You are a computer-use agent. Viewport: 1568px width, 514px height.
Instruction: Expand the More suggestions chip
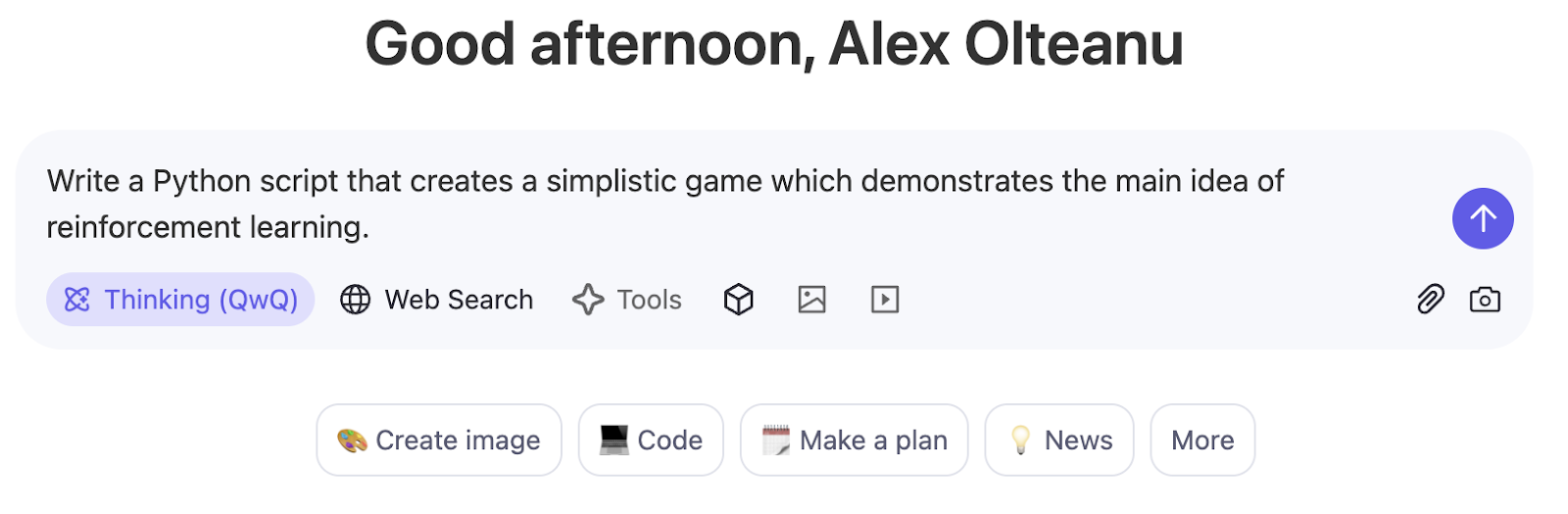click(x=1202, y=441)
